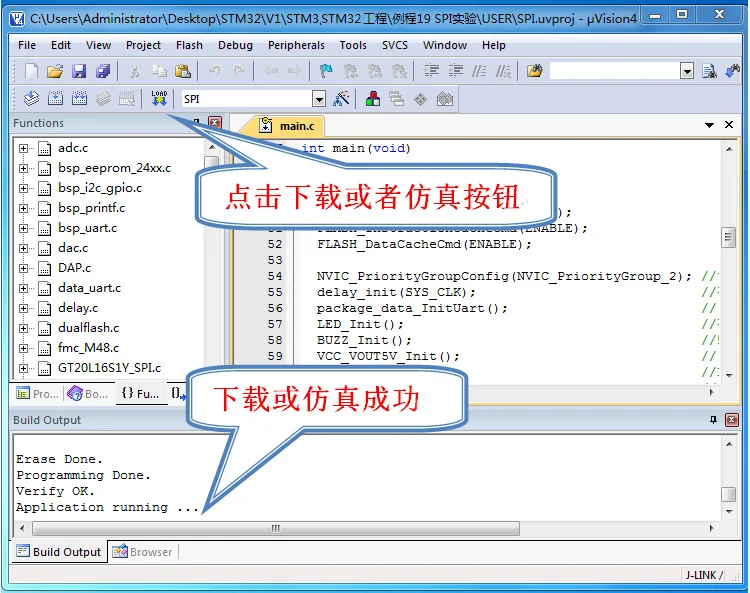Save all files with stacked floppy icon
Viewport: 750px width, 593px height.
click(x=103, y=71)
